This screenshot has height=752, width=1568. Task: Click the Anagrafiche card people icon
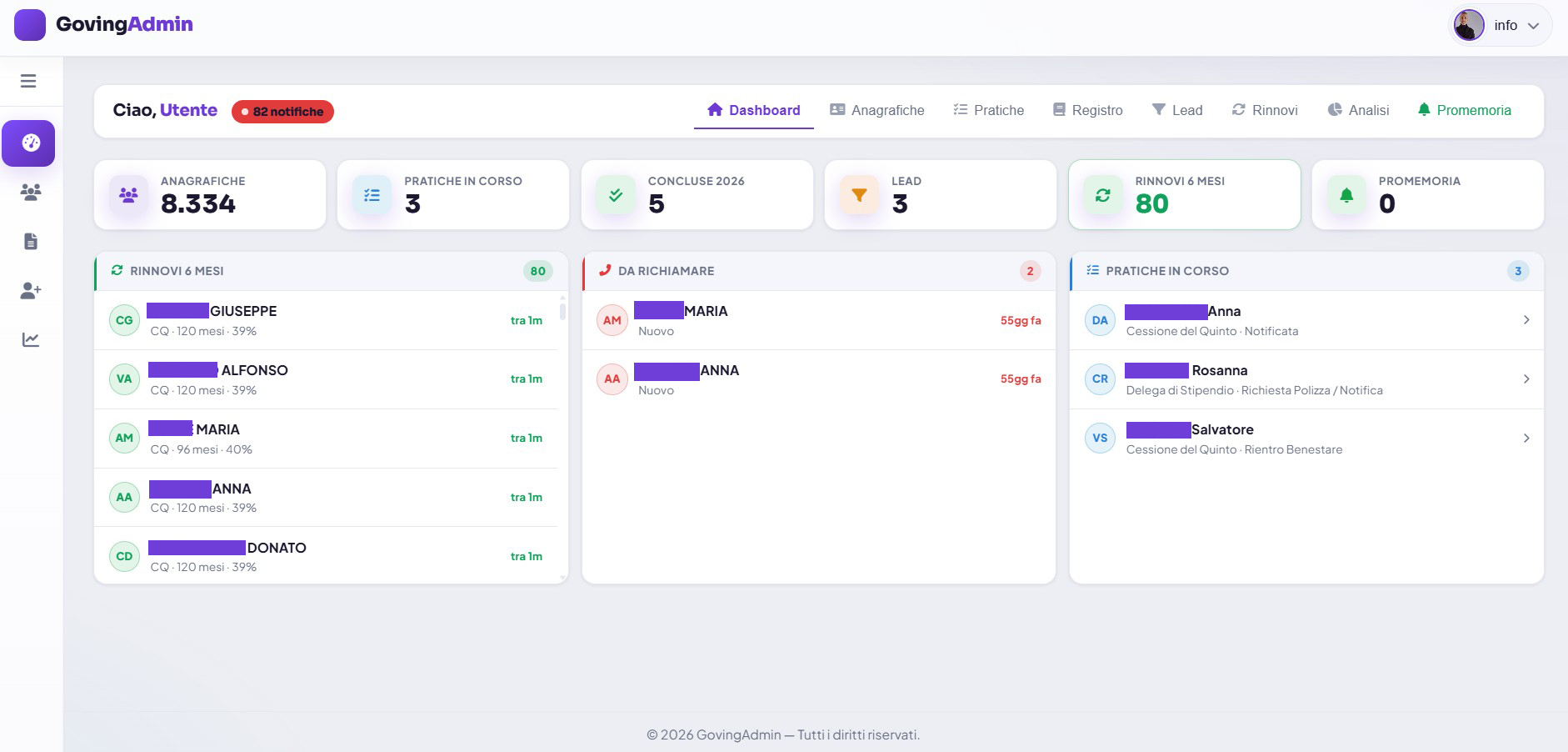tap(128, 195)
